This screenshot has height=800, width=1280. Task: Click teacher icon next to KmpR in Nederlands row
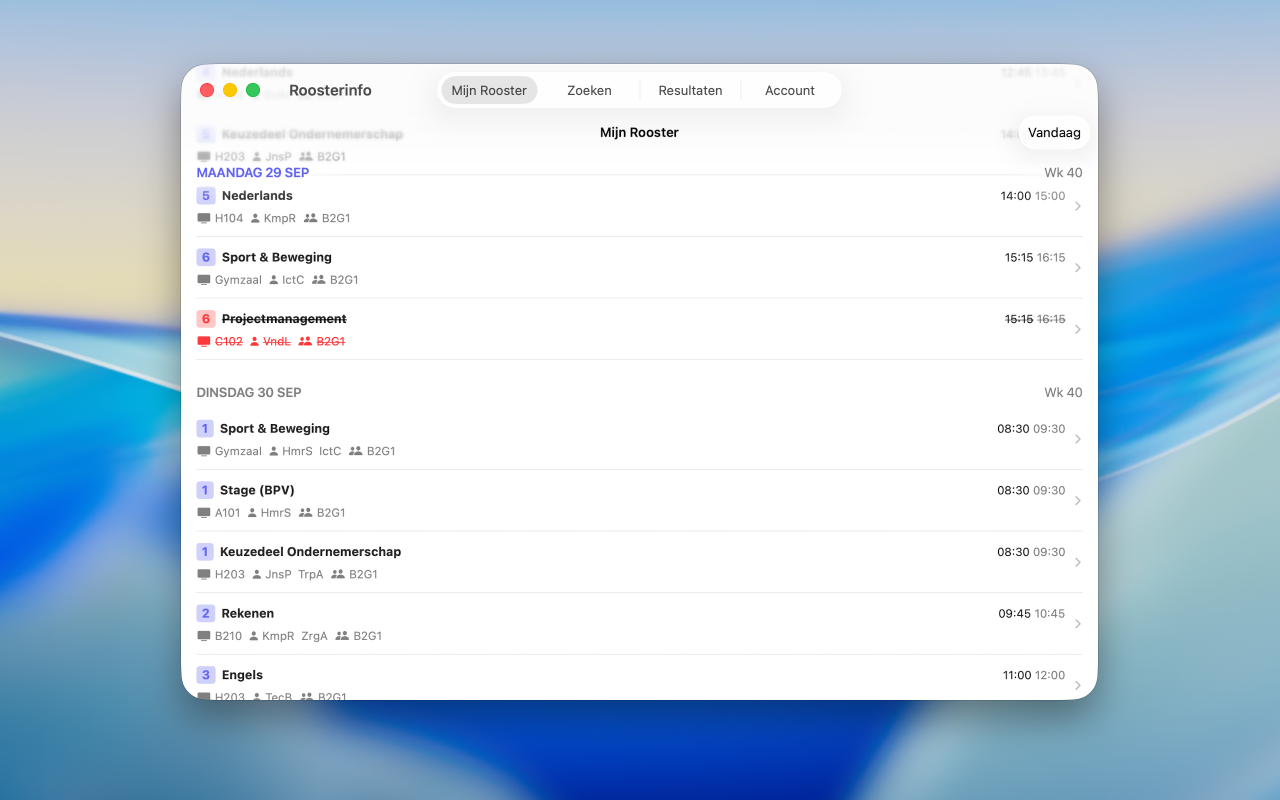(255, 218)
